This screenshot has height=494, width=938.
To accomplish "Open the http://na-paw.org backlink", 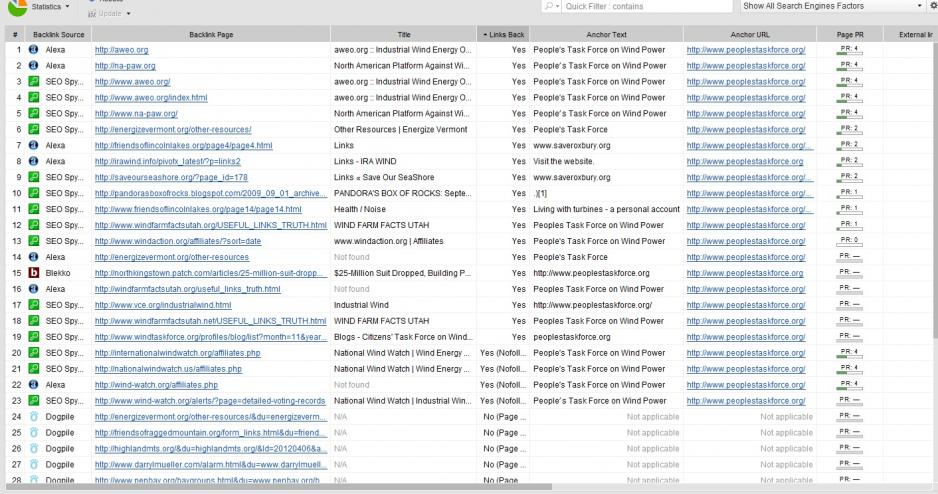I will [125, 66].
